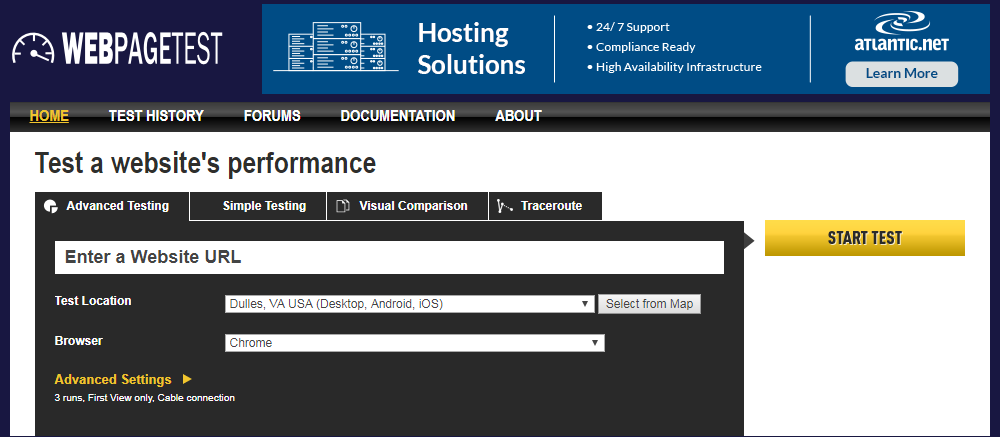
Task: Click the START TEST button
Action: coord(865,238)
